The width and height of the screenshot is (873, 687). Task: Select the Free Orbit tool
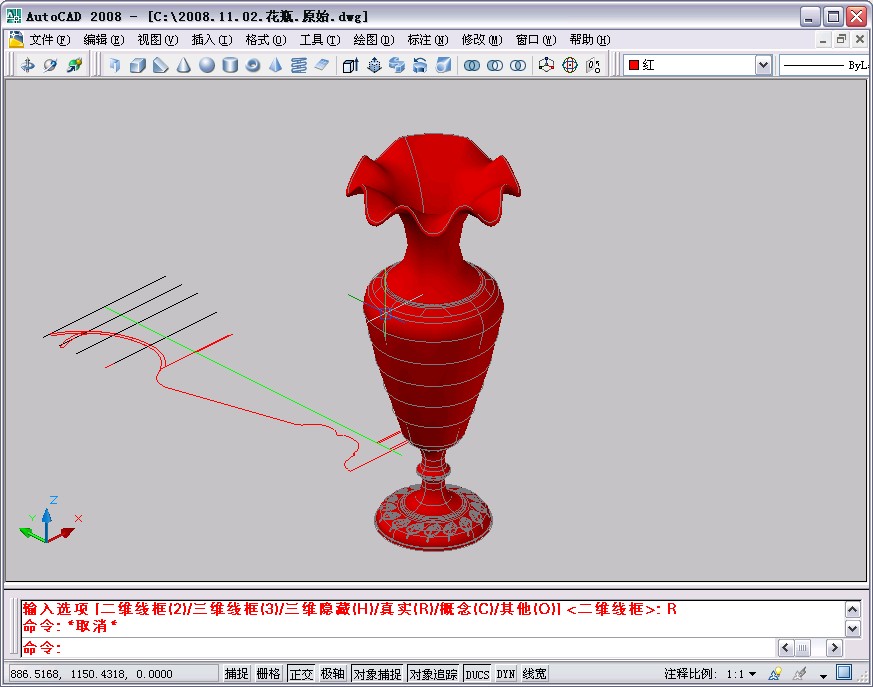pyautogui.click(x=51, y=65)
